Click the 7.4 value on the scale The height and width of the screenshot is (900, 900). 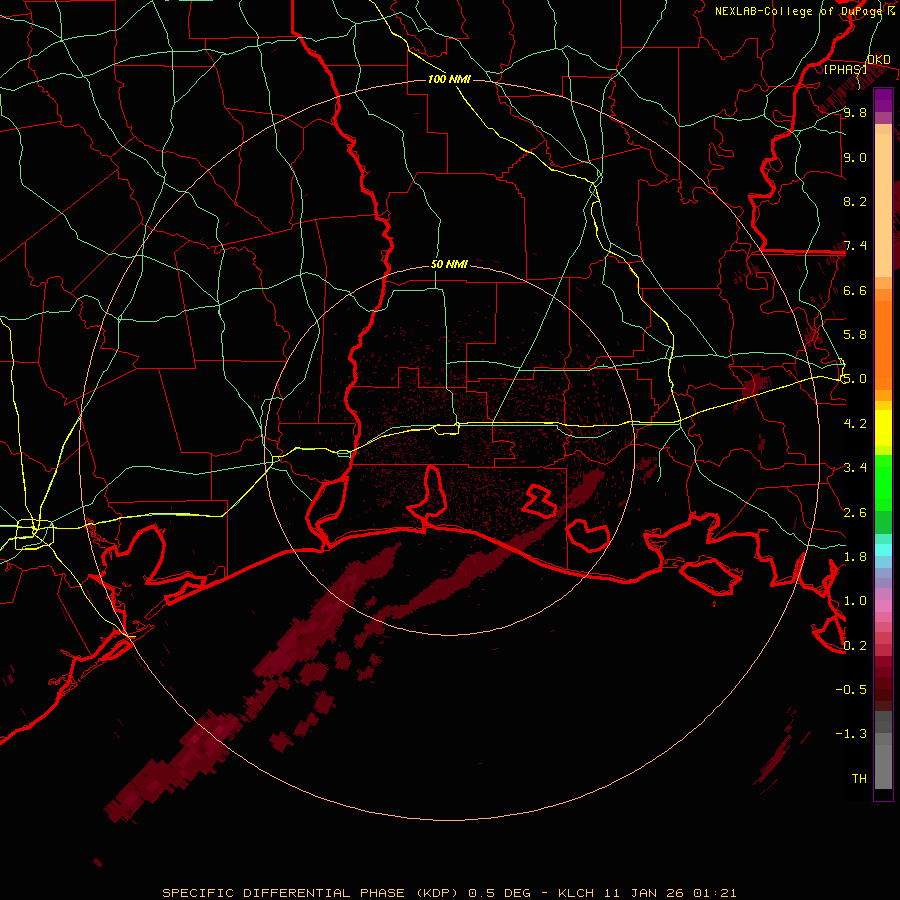pos(855,246)
